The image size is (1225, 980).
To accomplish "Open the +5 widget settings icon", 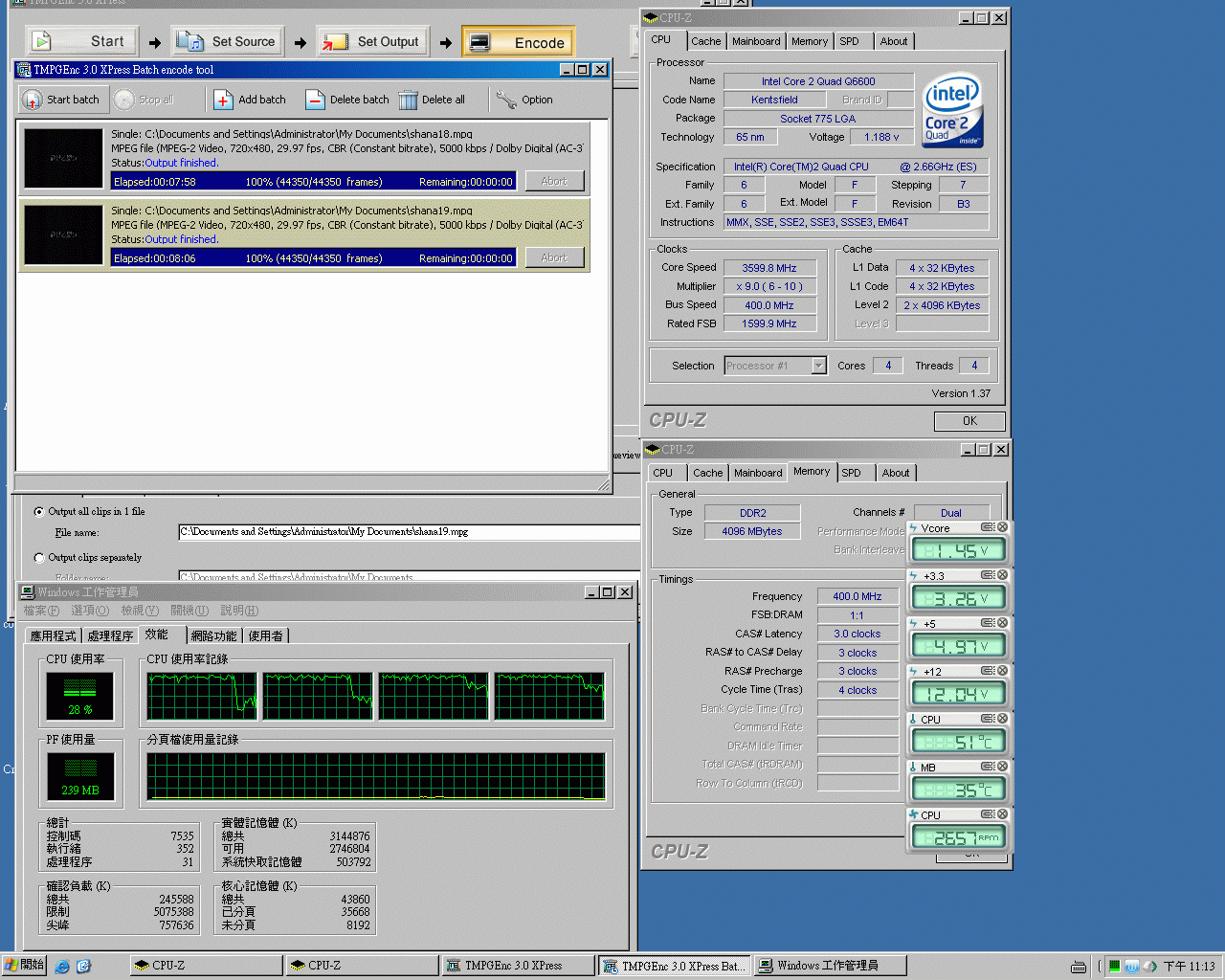I will [x=988, y=623].
